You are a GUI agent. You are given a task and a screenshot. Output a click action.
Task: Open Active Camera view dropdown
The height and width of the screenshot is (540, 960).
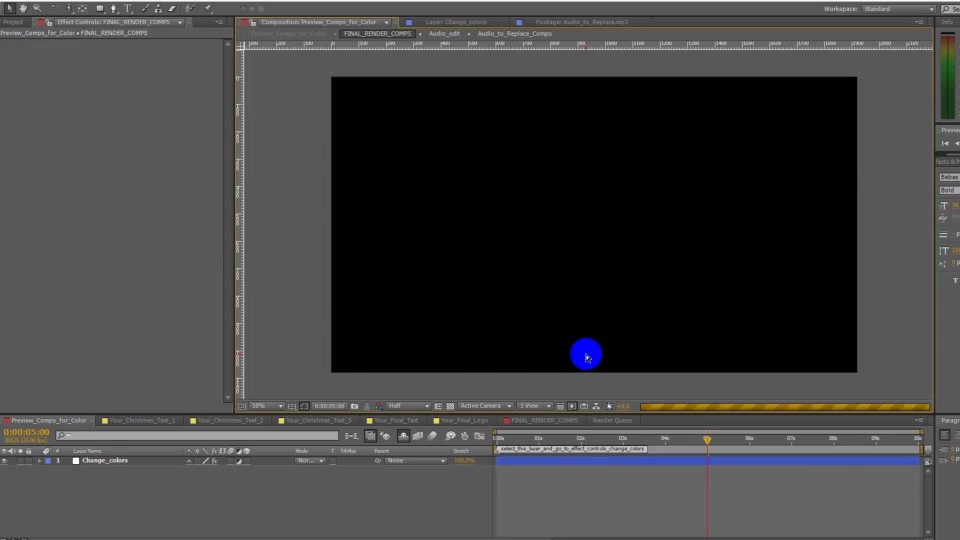pos(486,406)
